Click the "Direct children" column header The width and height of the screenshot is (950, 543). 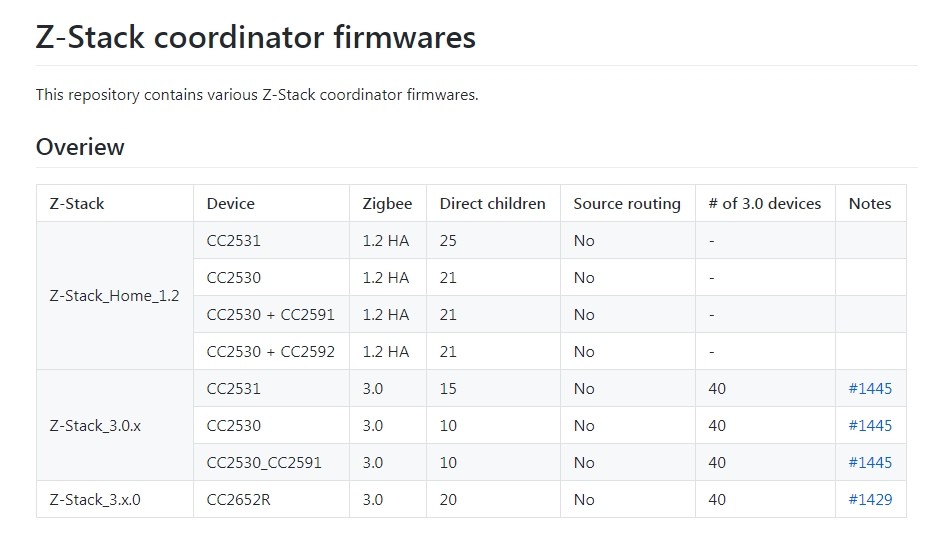coord(492,203)
